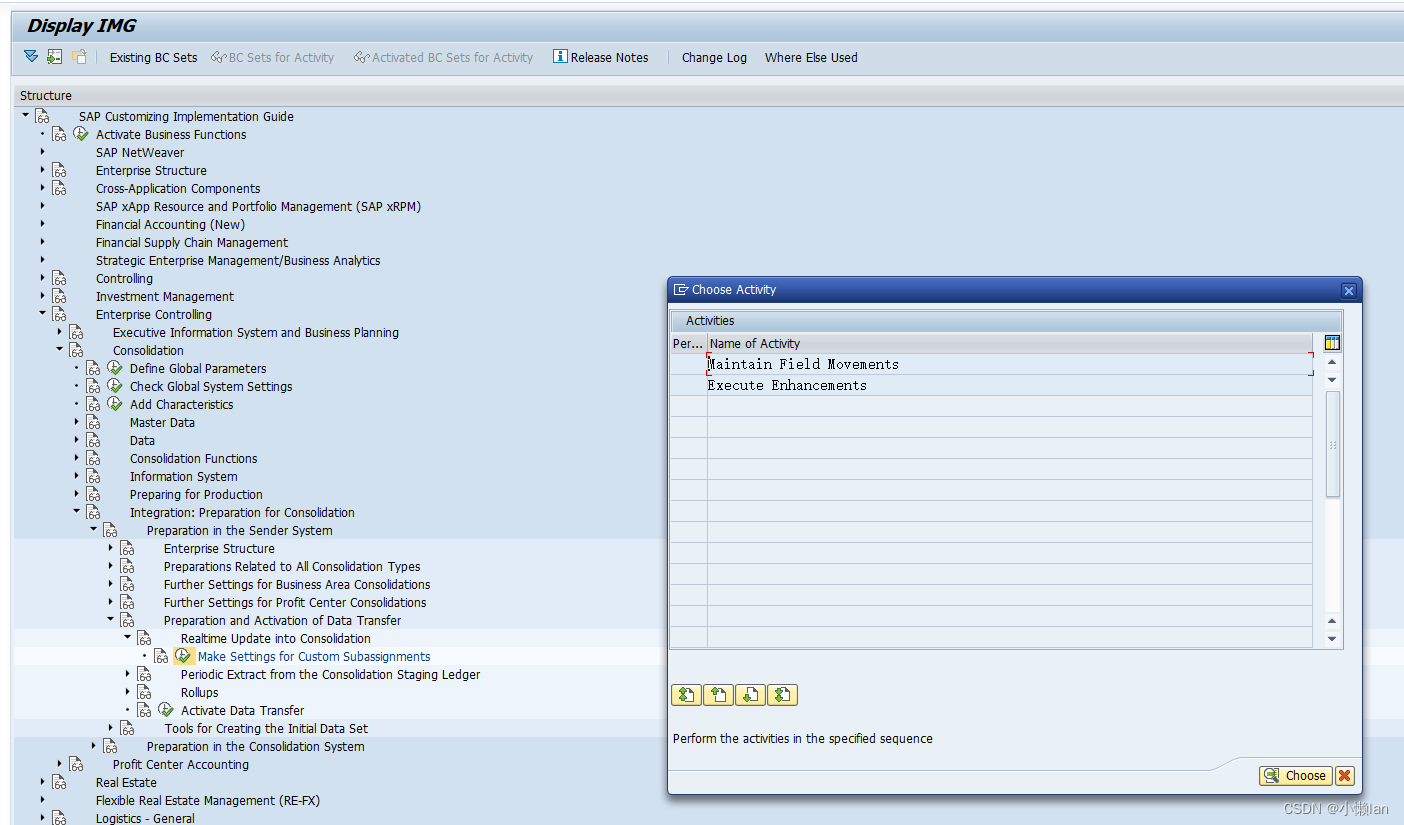The width and height of the screenshot is (1404, 825).
Task: Click the Release Notes button
Action: pyautogui.click(x=600, y=57)
